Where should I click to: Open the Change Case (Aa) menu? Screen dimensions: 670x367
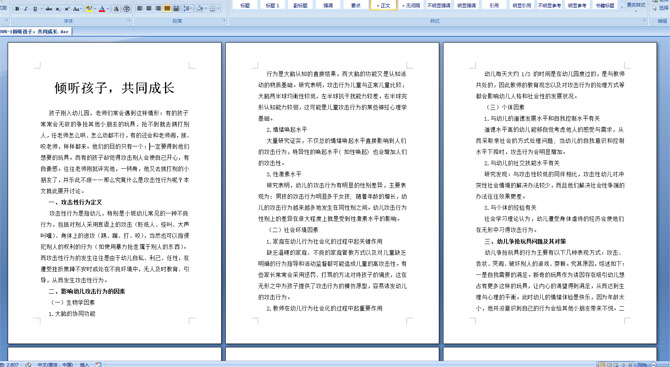77,9
